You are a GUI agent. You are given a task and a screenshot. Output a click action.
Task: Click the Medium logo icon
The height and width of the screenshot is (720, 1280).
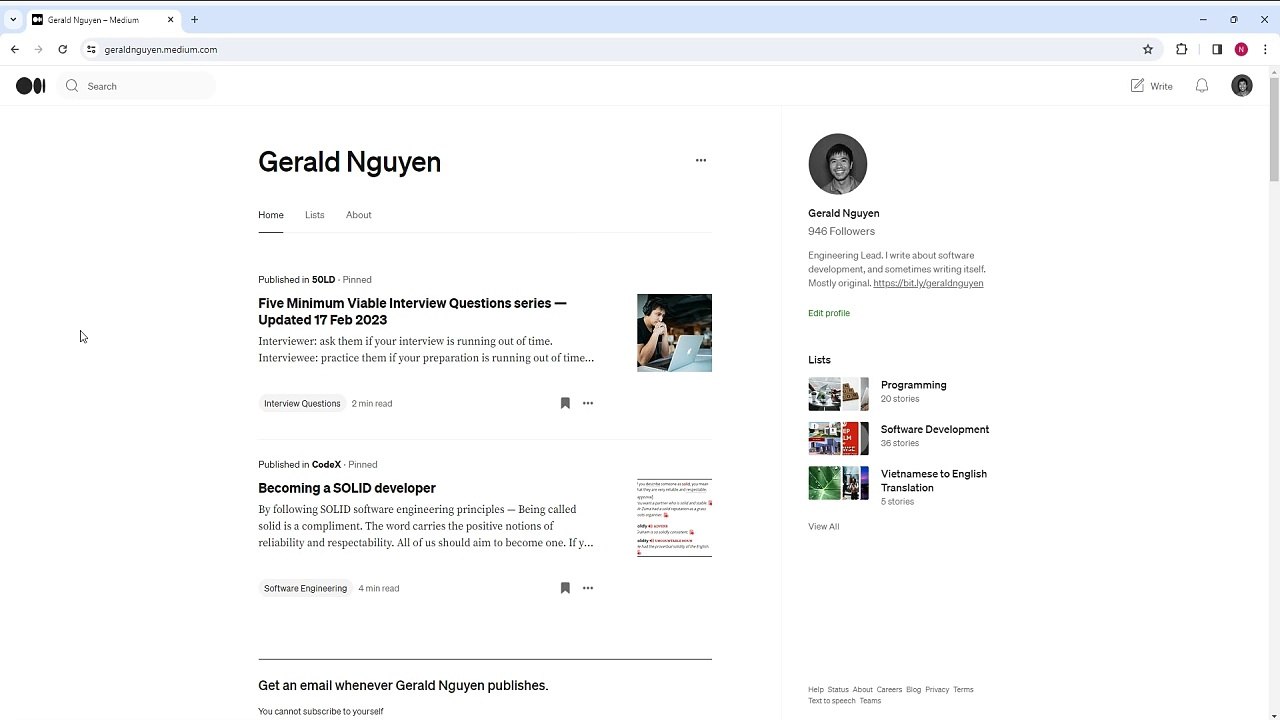(x=31, y=86)
